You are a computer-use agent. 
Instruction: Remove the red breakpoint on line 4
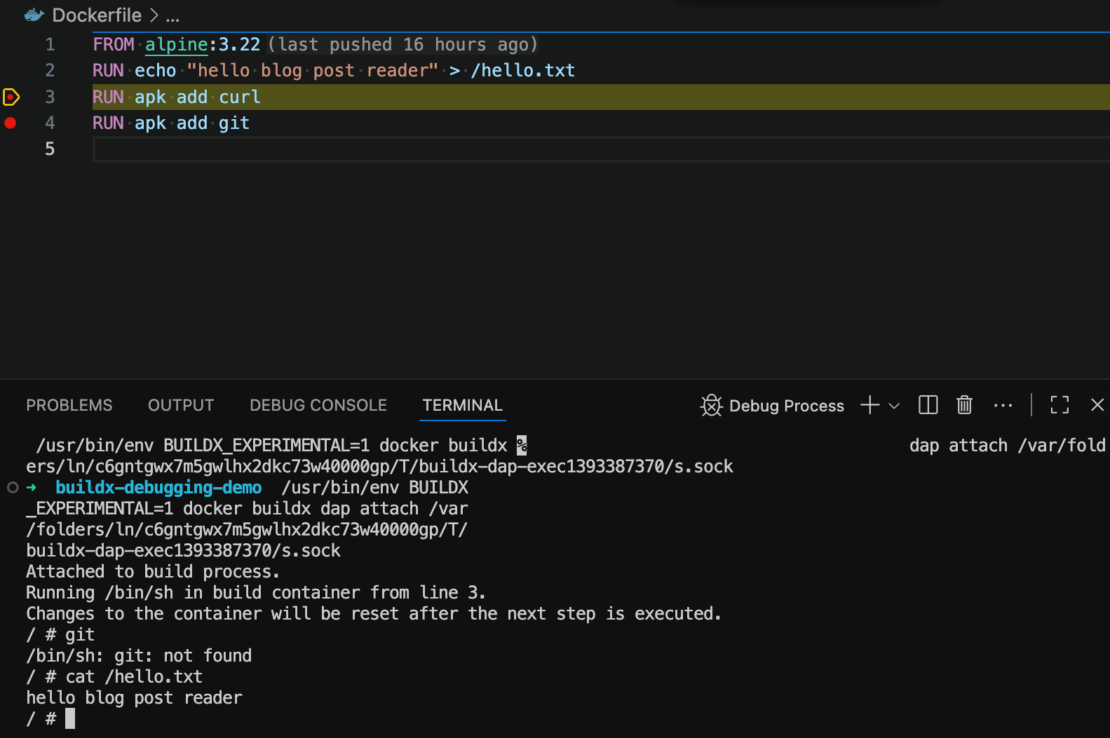click(10, 122)
